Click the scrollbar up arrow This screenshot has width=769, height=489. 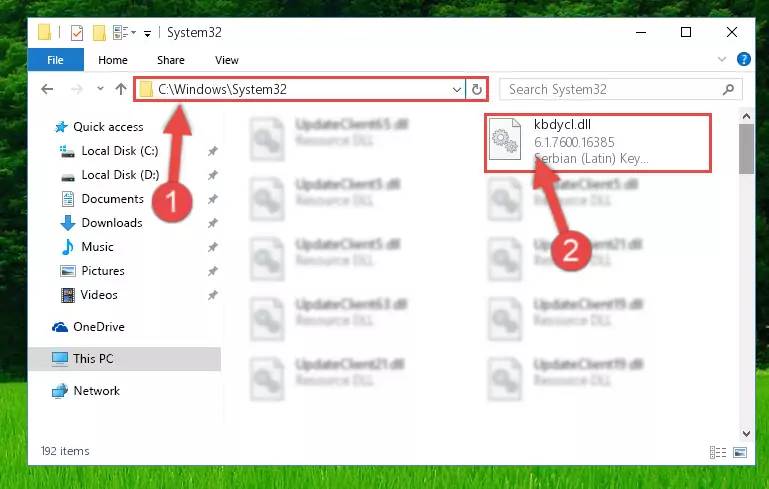click(x=746, y=117)
